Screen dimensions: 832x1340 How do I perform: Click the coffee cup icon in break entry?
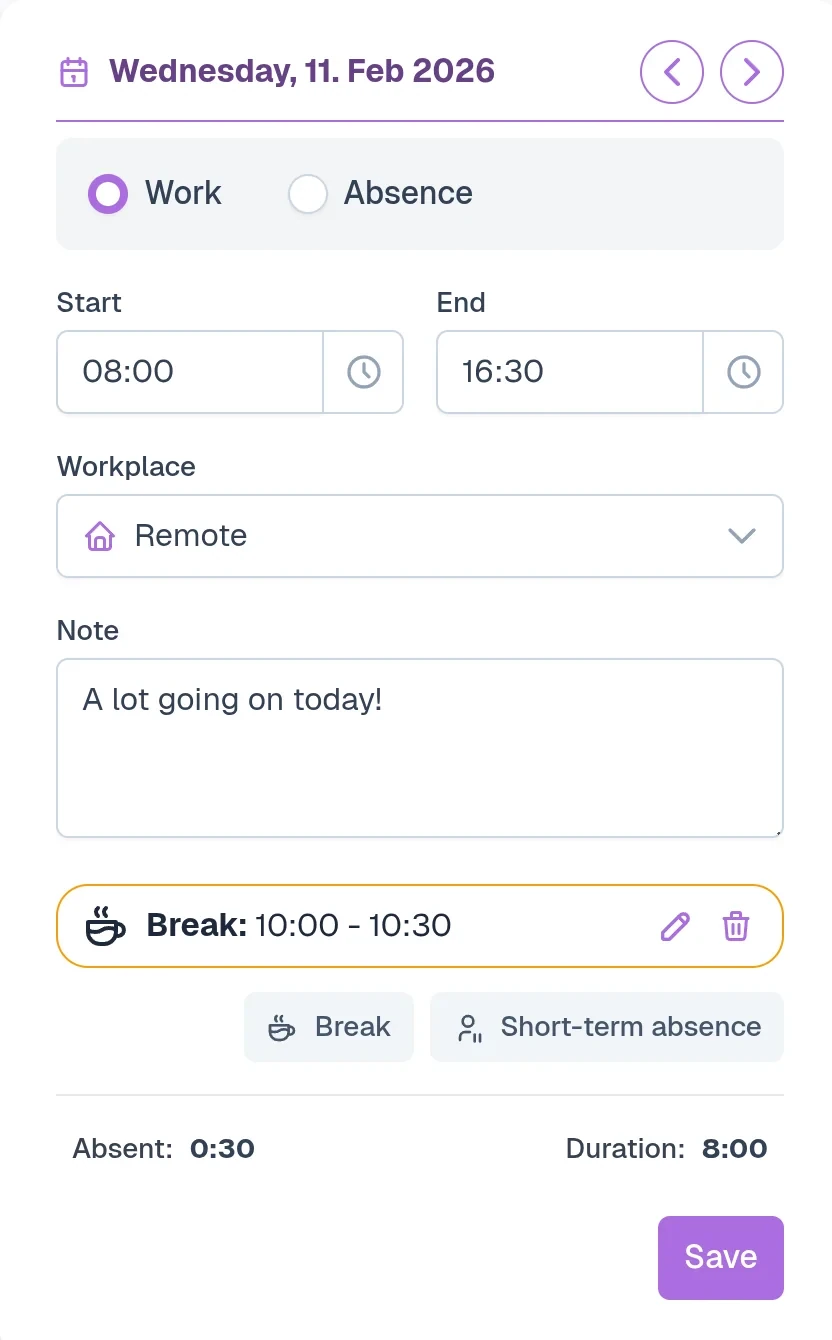click(105, 926)
